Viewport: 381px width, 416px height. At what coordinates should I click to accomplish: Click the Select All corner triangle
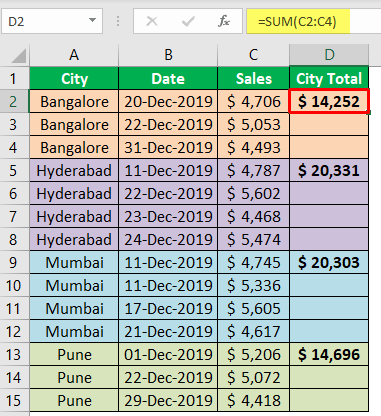(19, 56)
